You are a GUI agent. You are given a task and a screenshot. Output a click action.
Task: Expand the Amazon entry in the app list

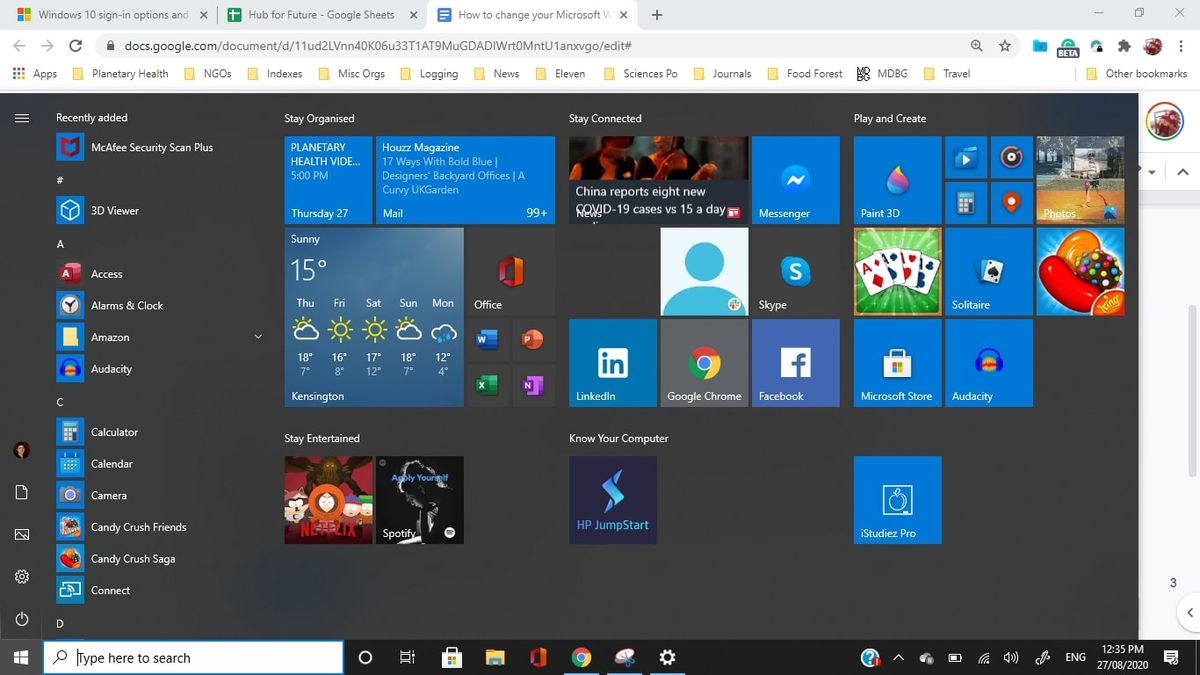click(x=258, y=337)
